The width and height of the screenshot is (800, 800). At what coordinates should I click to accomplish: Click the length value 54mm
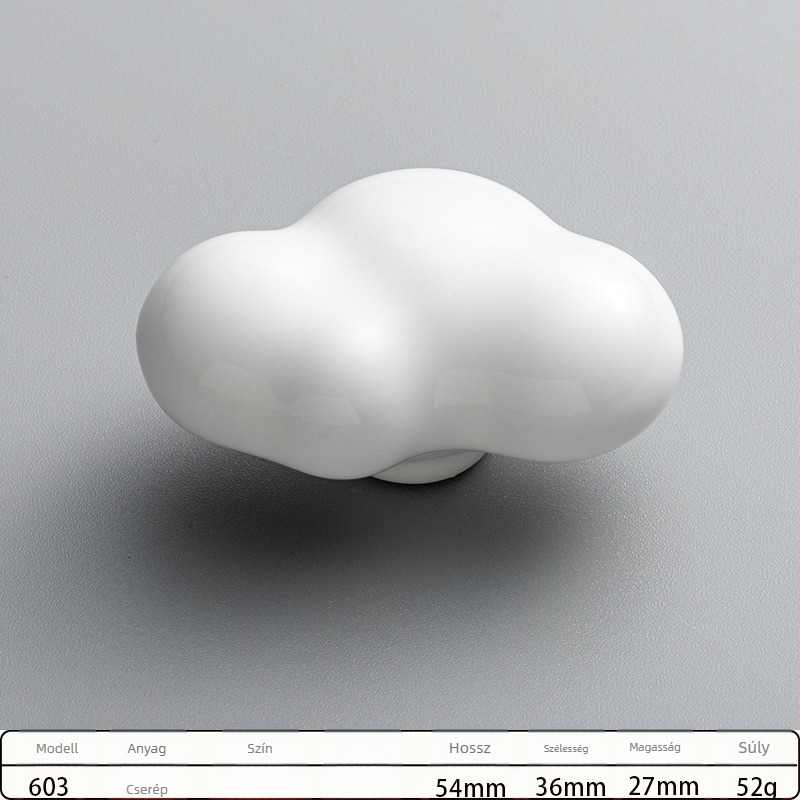tap(469, 786)
